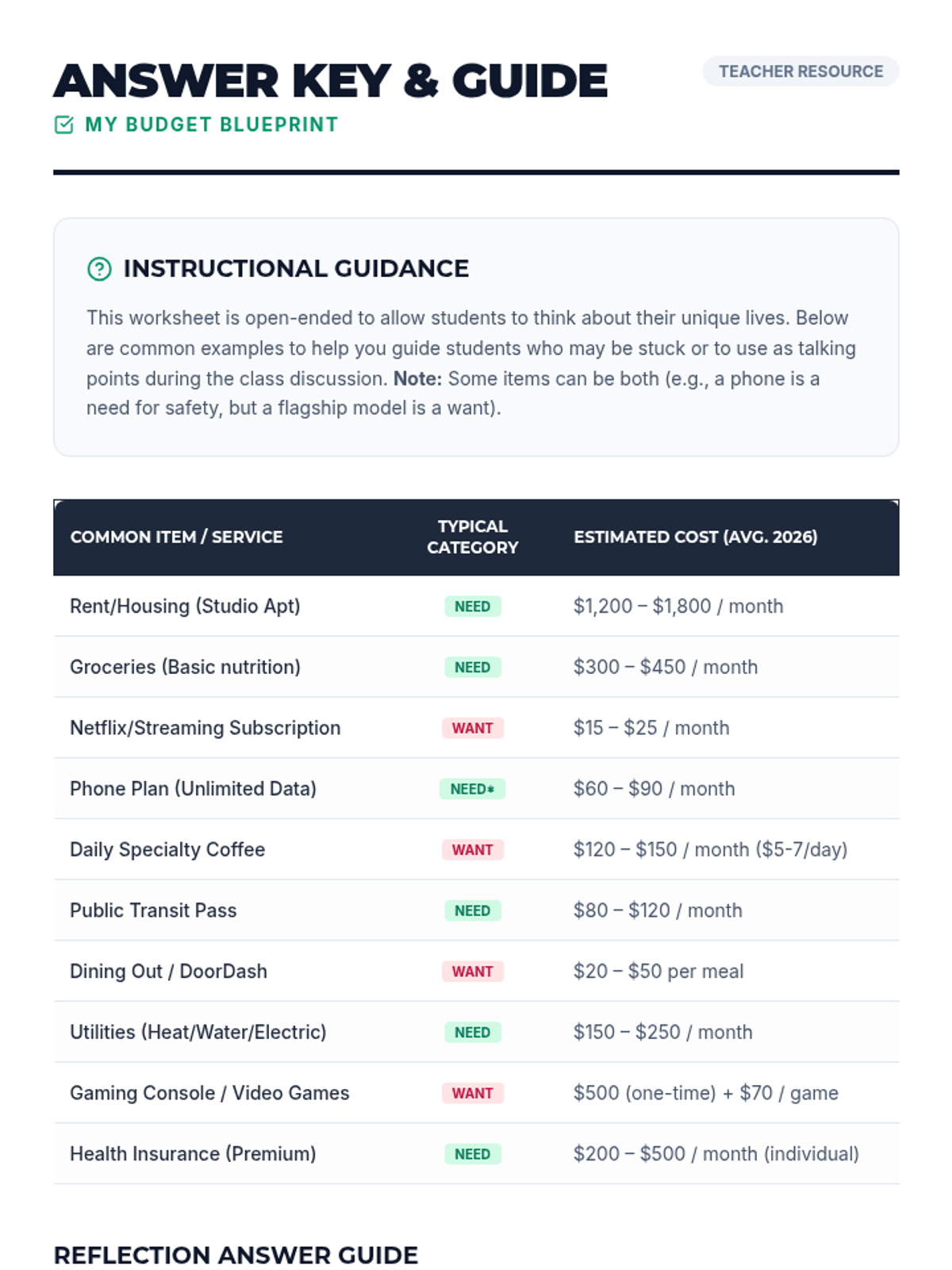Click the WANT tag for Daily Specialty Coffee
Image resolution: width=952 pixels, height=1270 pixels.
pyautogui.click(x=472, y=850)
